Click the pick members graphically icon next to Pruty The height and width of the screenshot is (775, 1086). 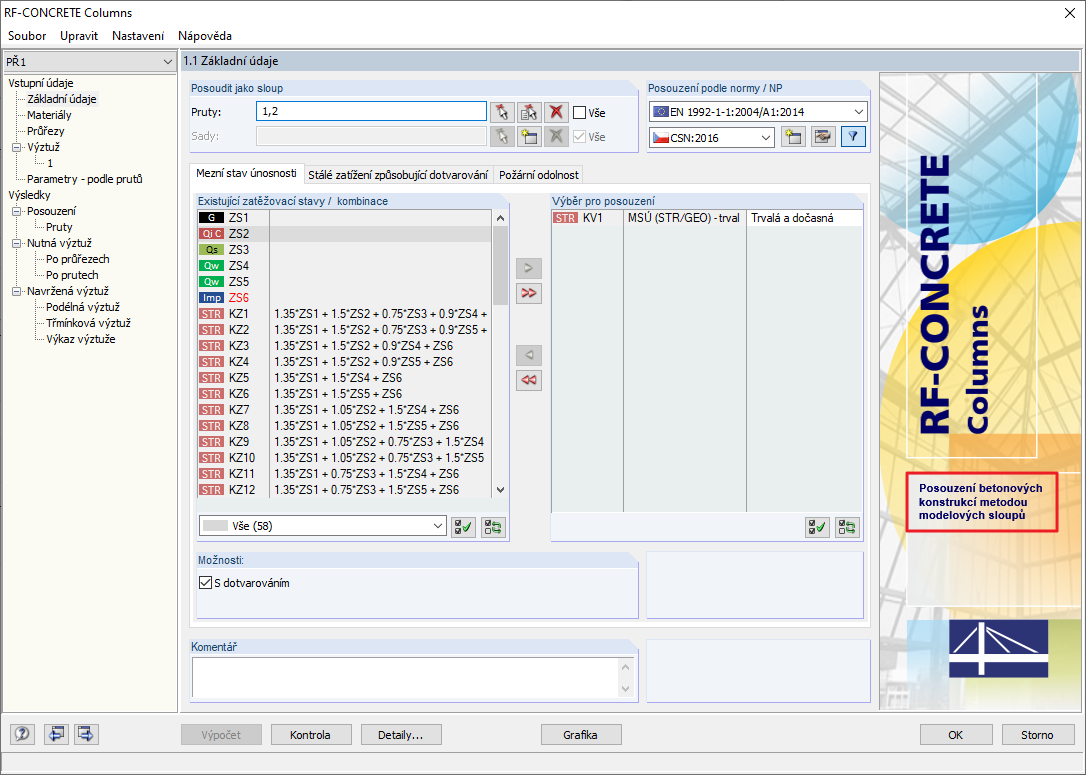[502, 112]
